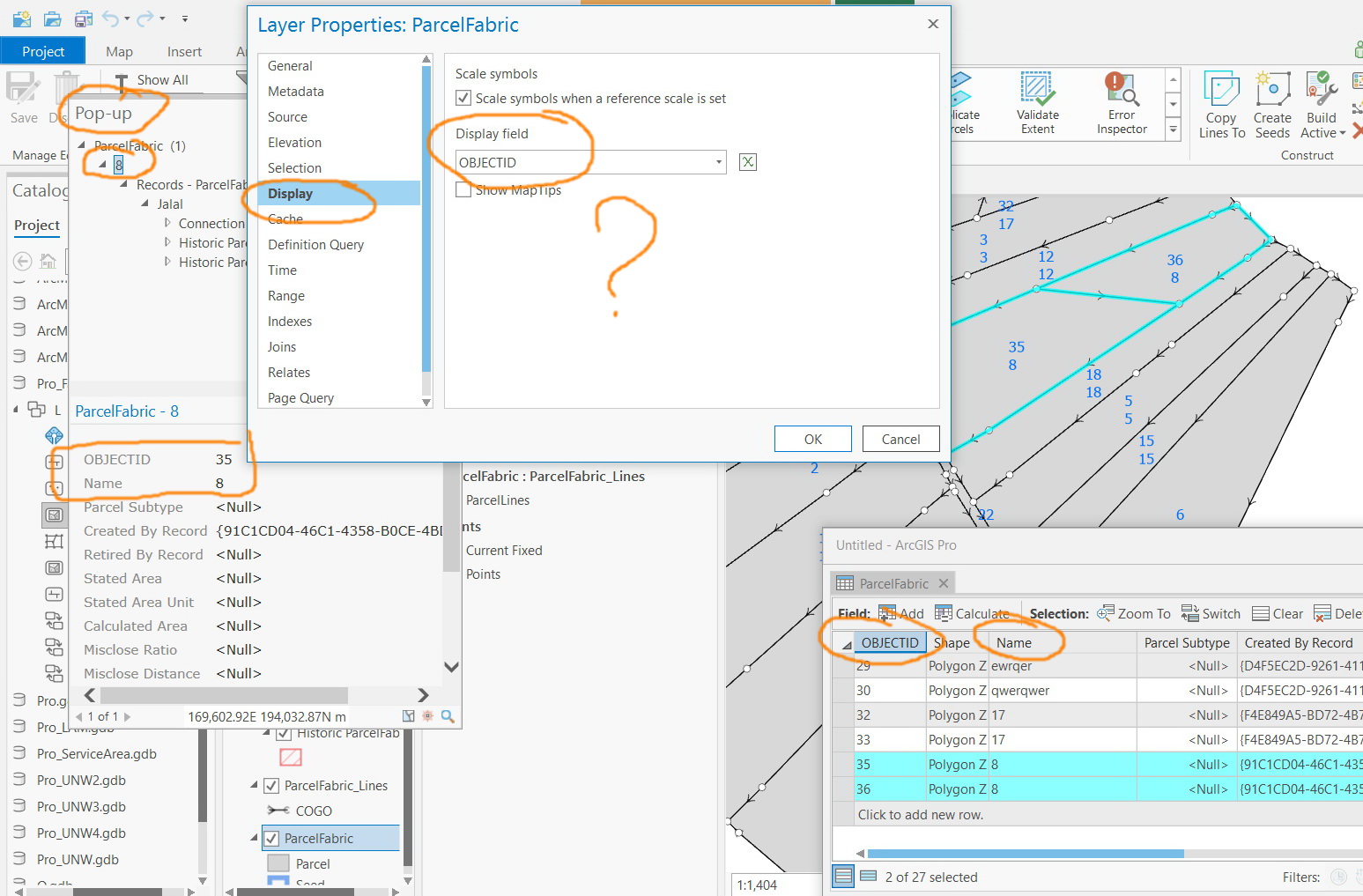Image resolution: width=1363 pixels, height=896 pixels.
Task: Open Customize Quick Access Toolbar dropdown
Action: pyautogui.click(x=185, y=18)
